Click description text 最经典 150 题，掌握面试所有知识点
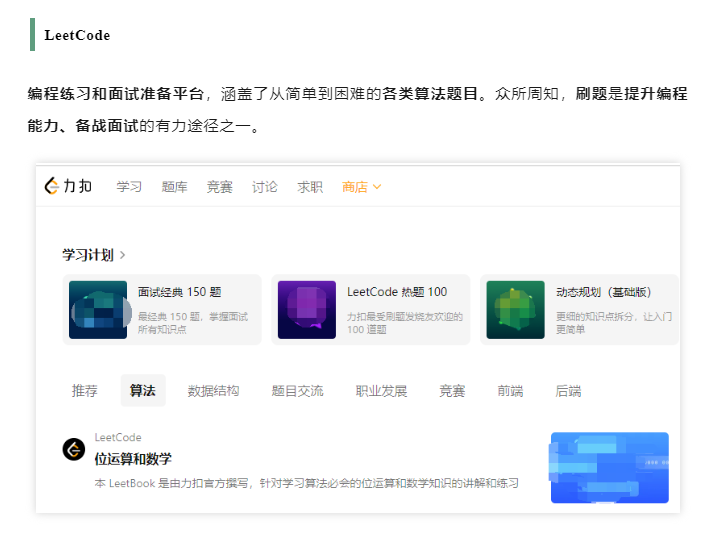 click(x=193, y=323)
